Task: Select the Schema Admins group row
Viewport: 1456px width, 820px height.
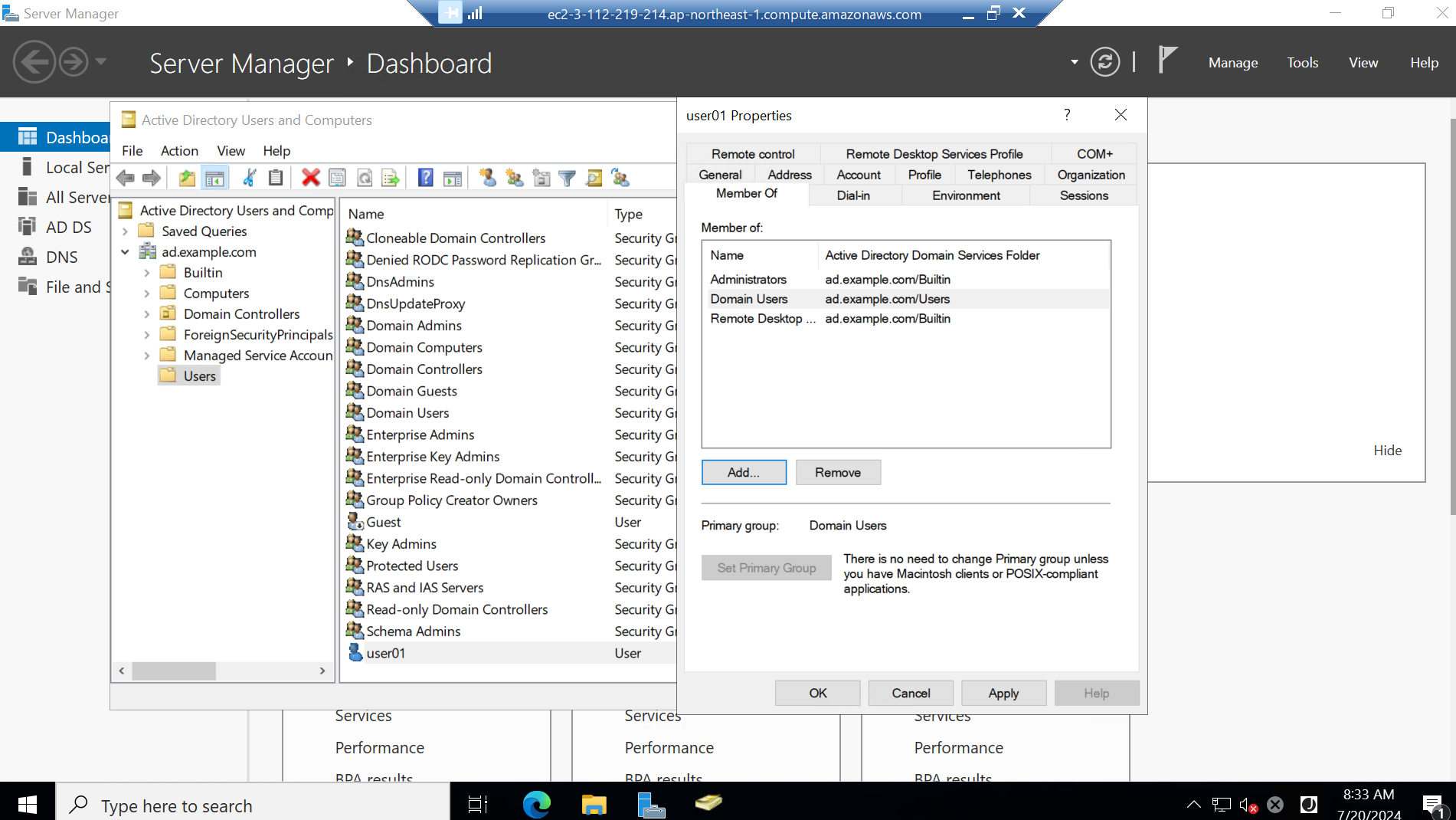Action: [414, 631]
